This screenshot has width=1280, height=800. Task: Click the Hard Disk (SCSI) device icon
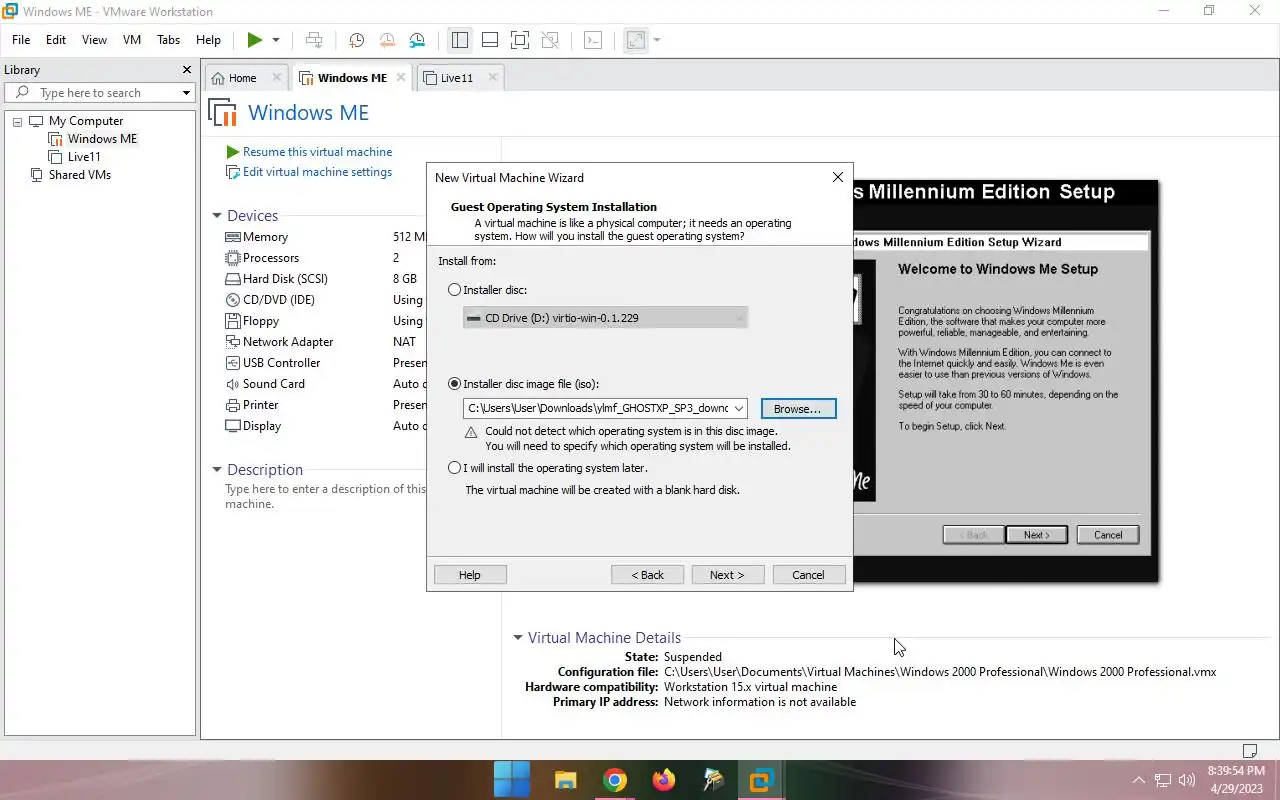coord(233,279)
